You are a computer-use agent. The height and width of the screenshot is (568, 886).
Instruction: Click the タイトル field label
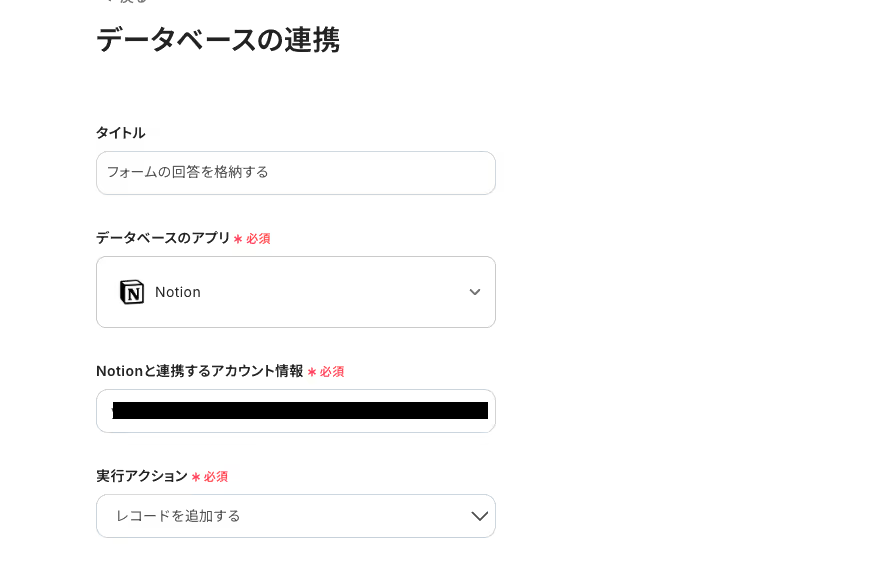point(120,133)
